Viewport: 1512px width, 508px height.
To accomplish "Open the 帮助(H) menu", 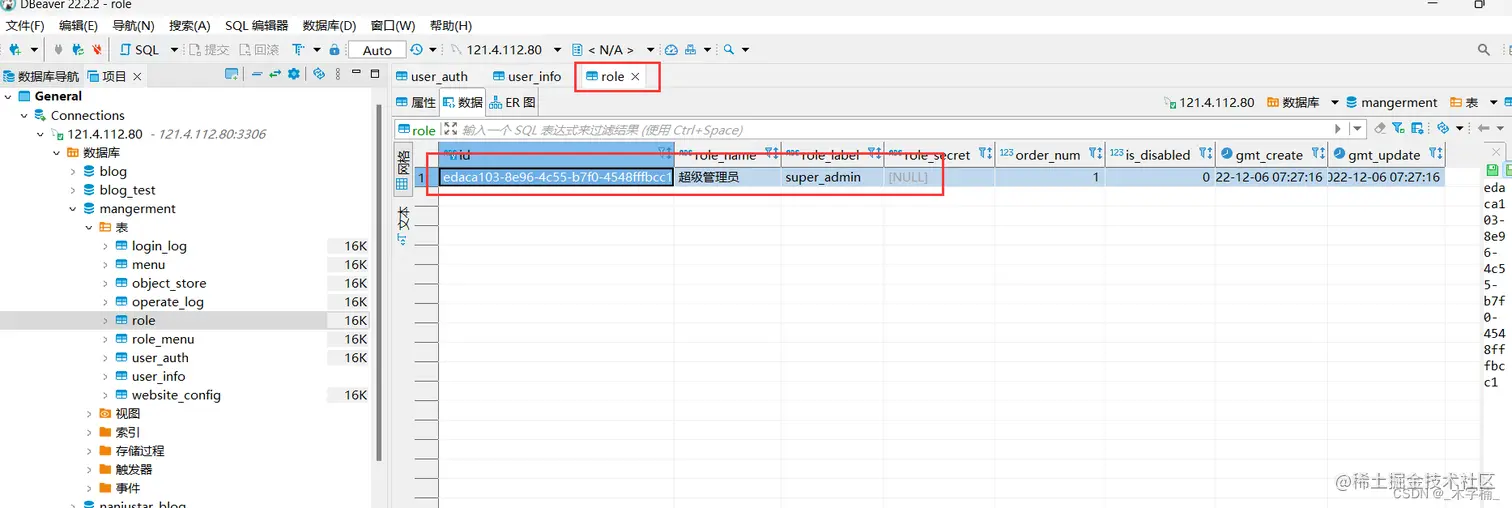I will point(450,25).
